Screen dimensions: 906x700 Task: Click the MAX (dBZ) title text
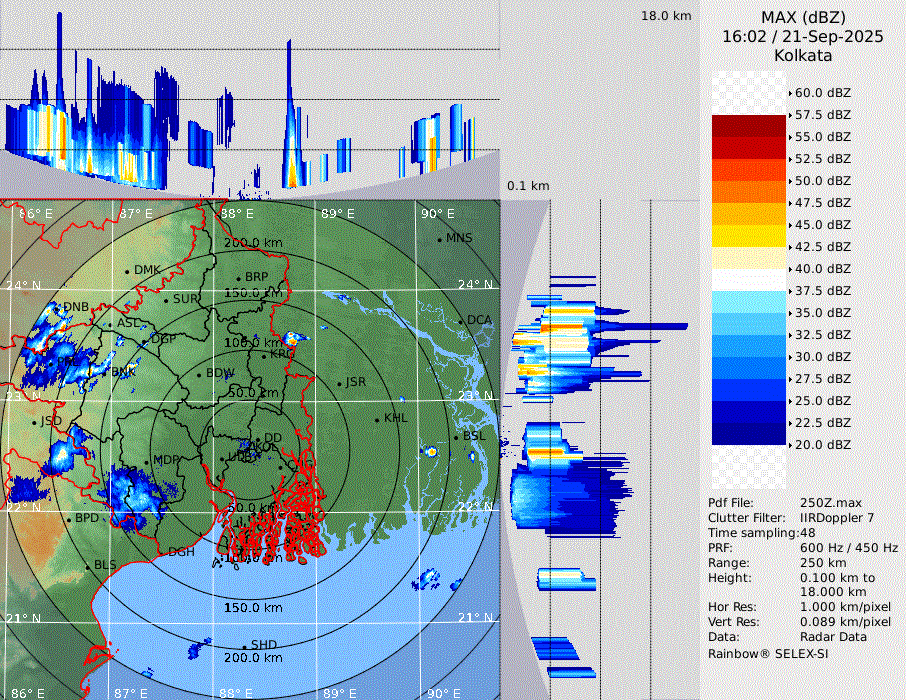tap(802, 17)
